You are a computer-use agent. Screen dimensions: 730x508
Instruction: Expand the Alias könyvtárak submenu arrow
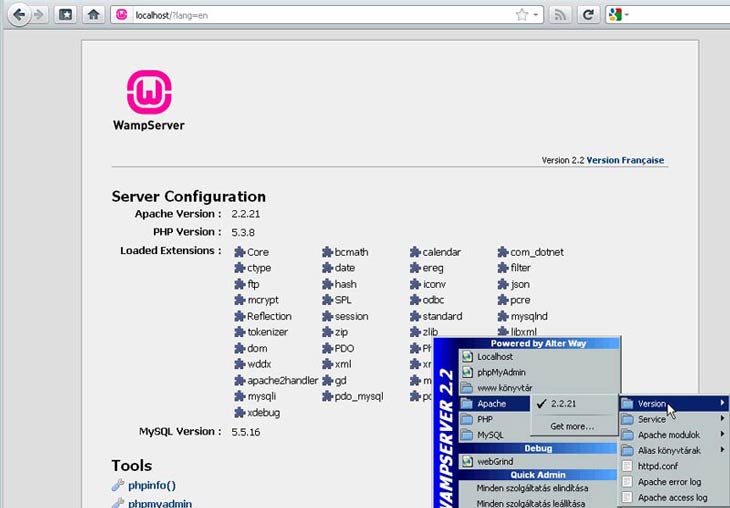coord(722,450)
